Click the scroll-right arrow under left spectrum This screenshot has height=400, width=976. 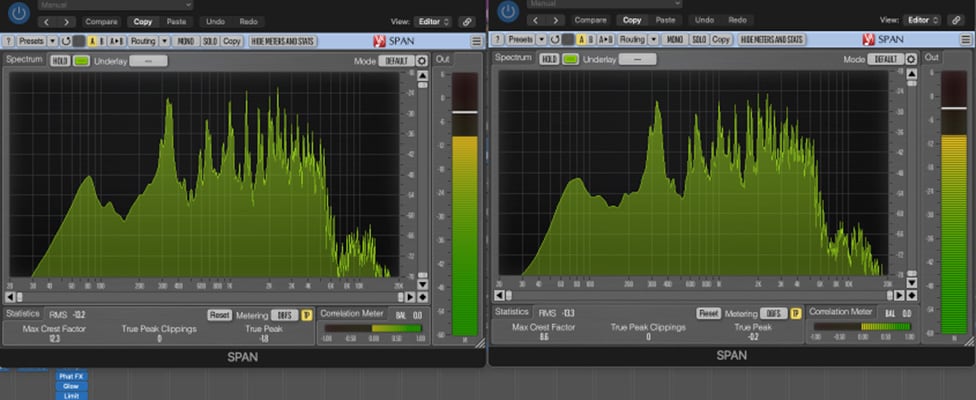pyautogui.click(x=410, y=297)
